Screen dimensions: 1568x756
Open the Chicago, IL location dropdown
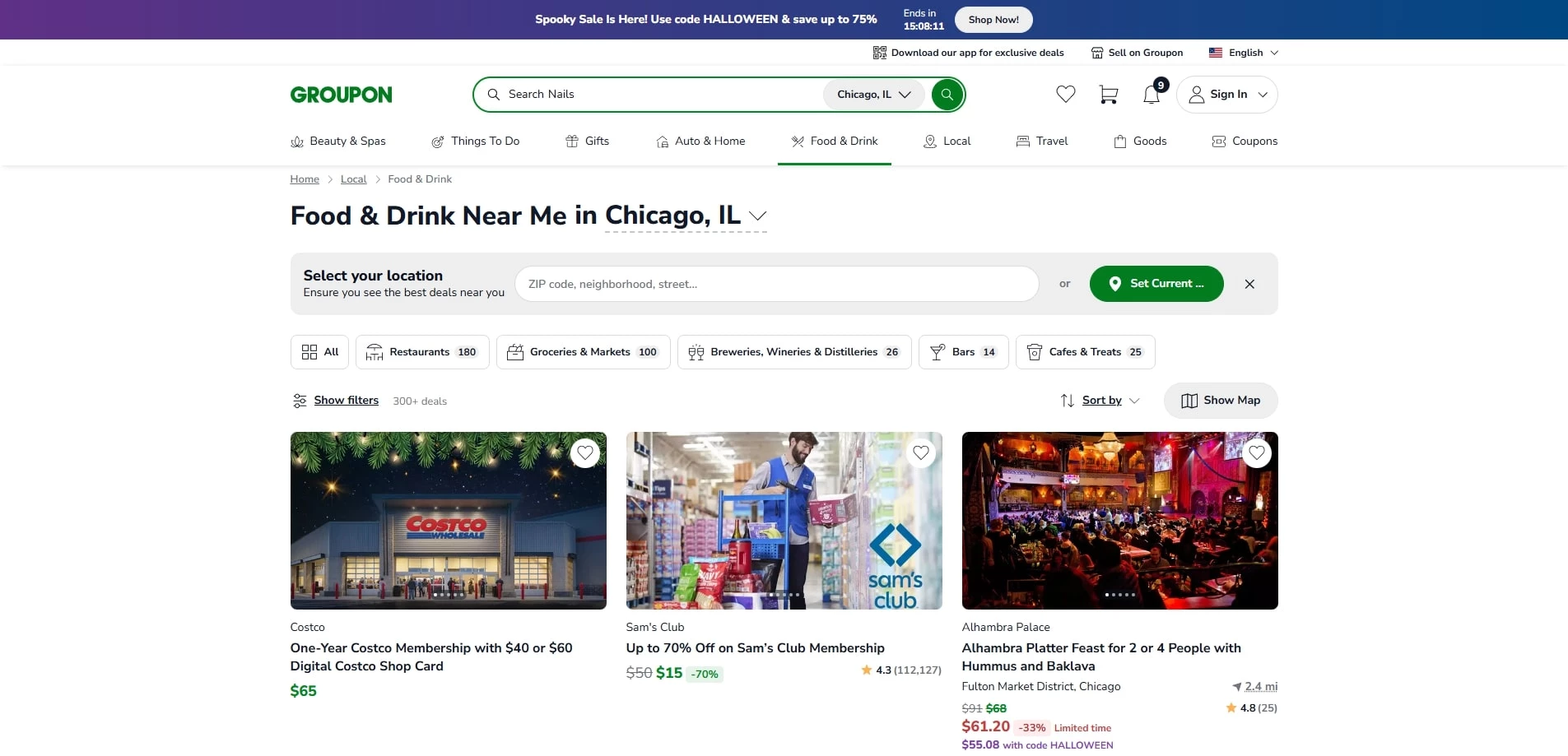tap(872, 94)
